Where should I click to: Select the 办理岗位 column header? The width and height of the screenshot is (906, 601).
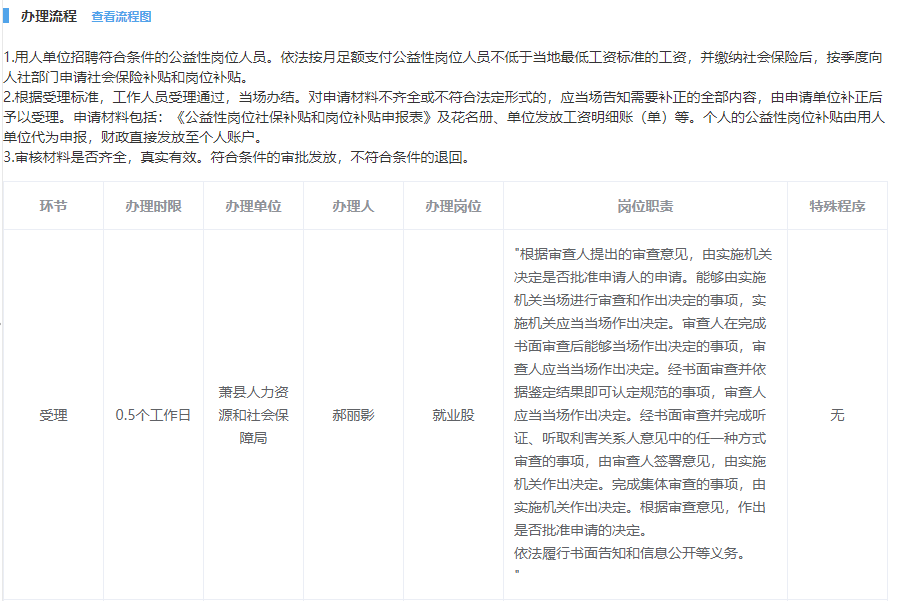[453, 206]
